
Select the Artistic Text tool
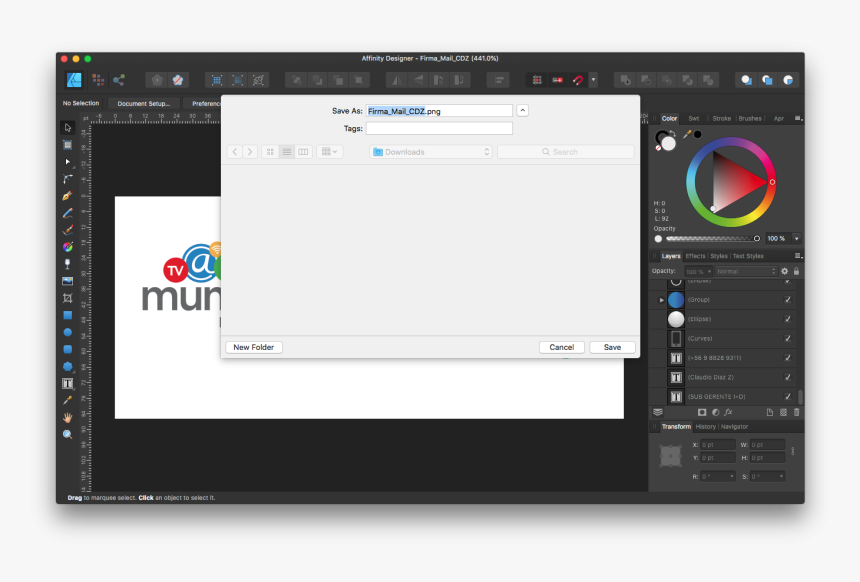click(x=67, y=383)
